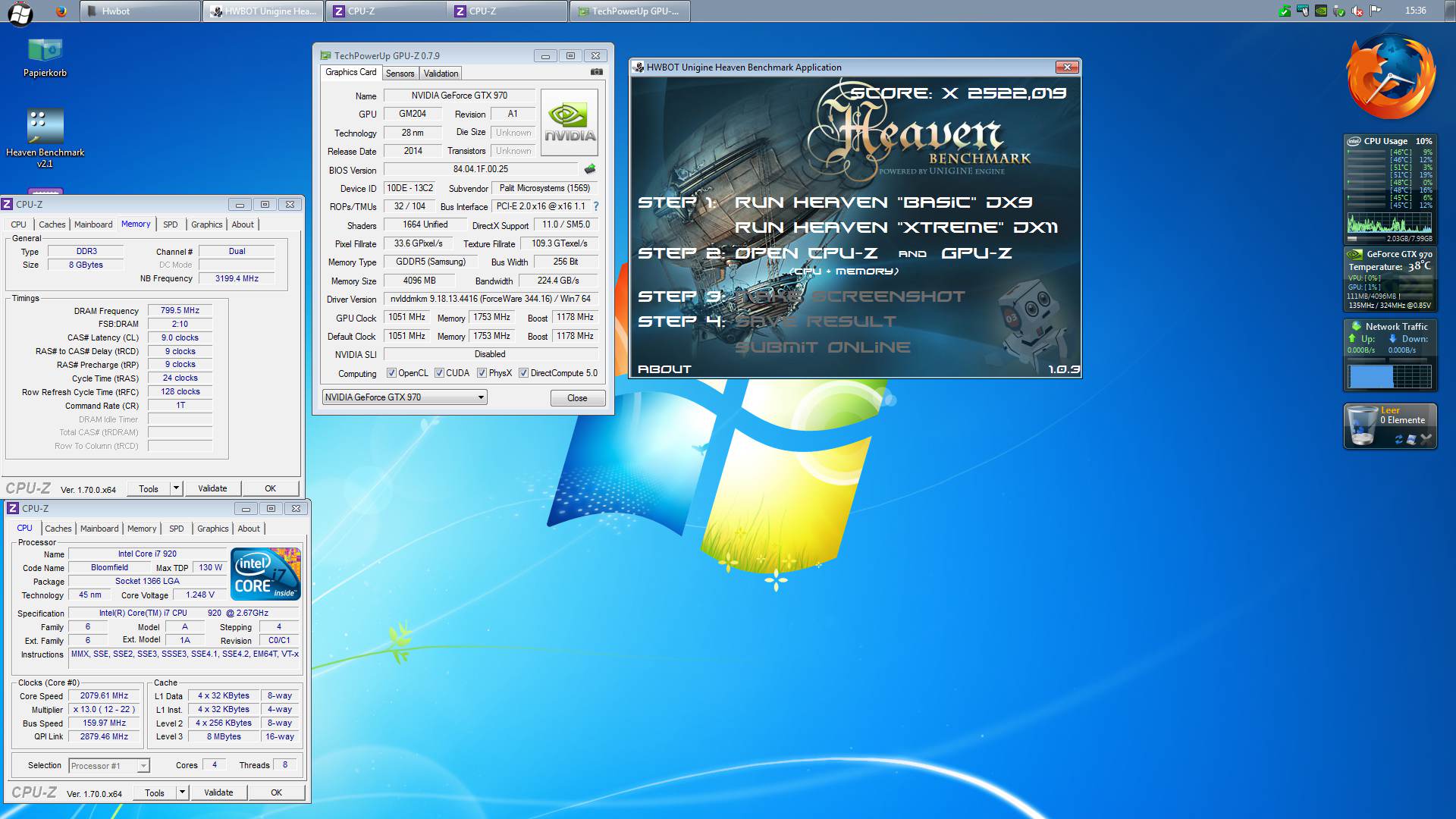
Task: Open the Processor #1 selection dropdown
Action: point(108,766)
